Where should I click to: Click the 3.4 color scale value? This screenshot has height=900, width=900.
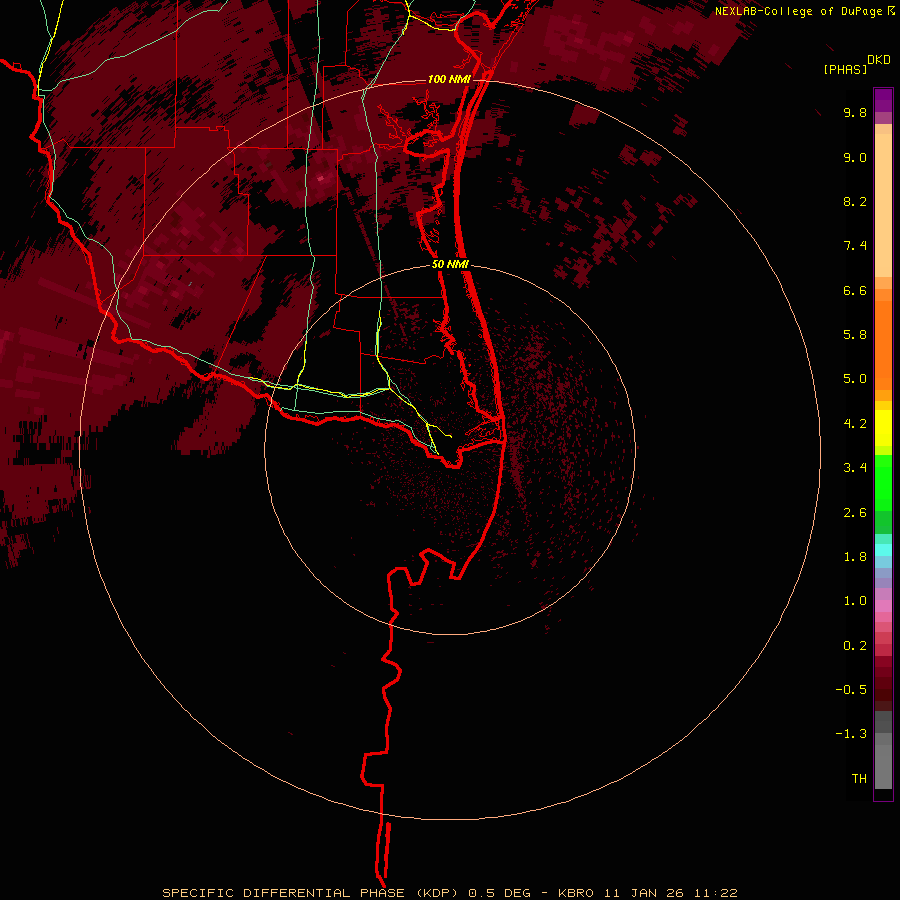pyautogui.click(x=855, y=468)
